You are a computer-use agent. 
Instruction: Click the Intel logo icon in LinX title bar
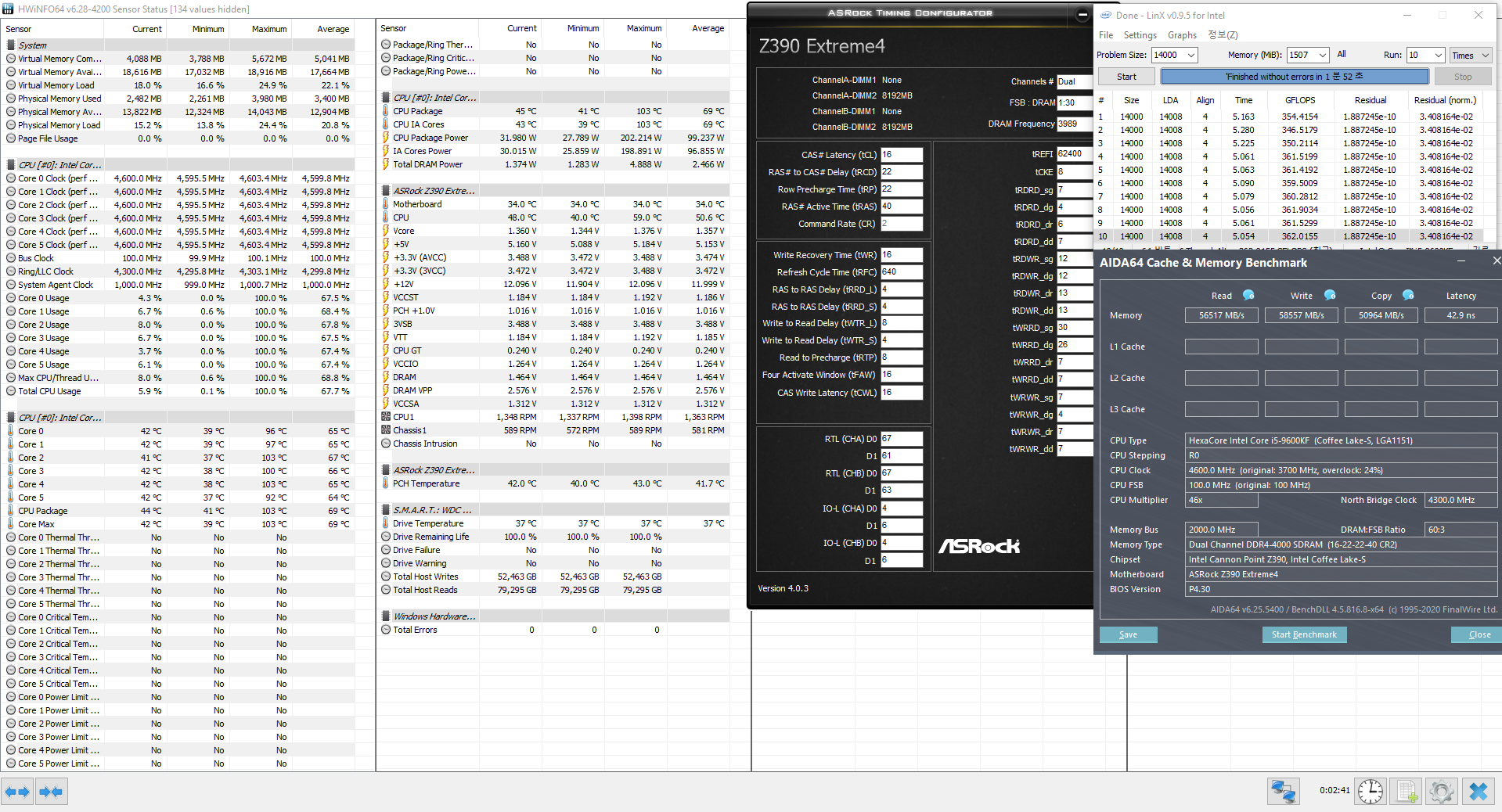point(1106,15)
